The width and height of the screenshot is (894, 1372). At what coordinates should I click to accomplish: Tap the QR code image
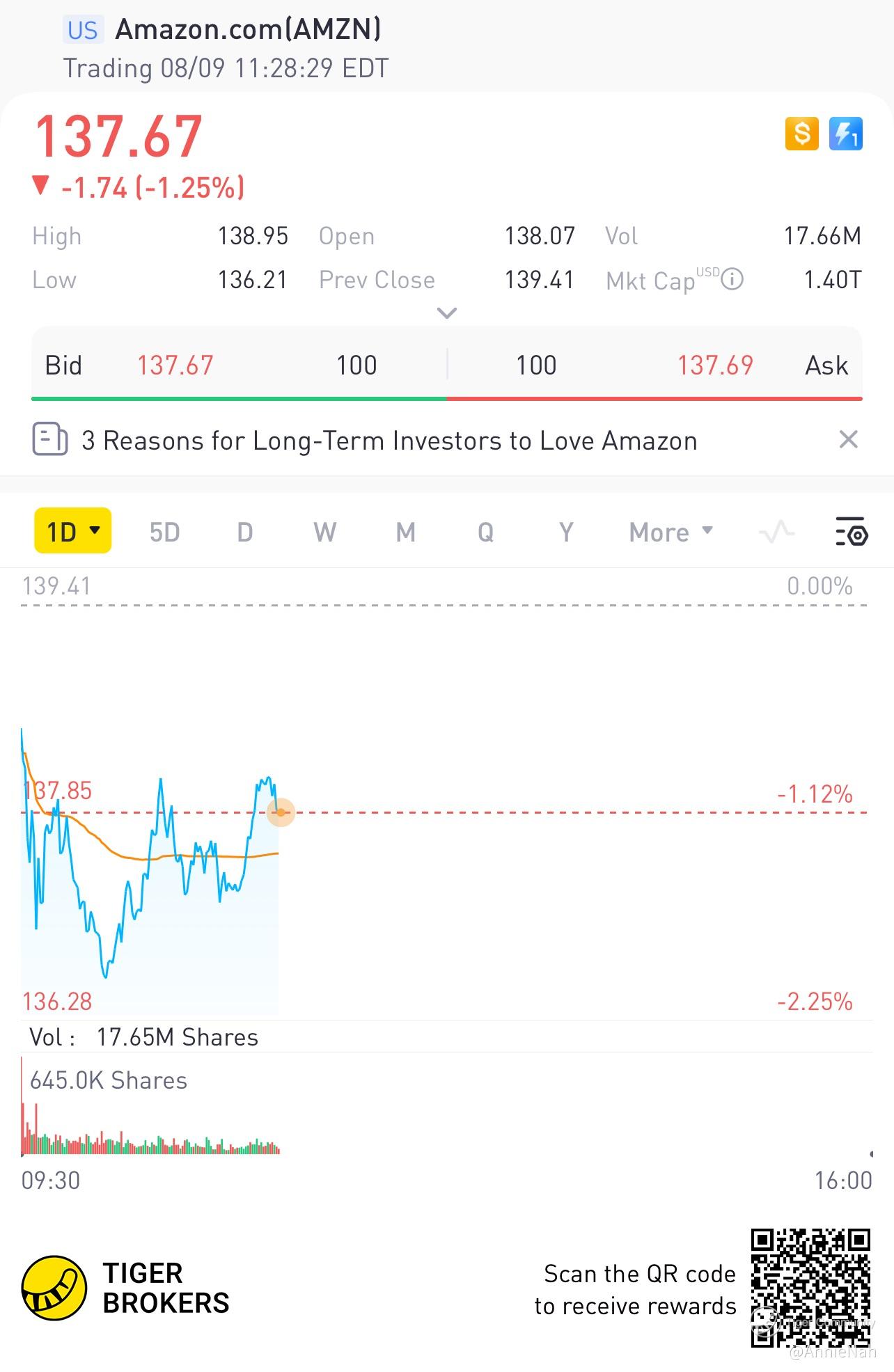[810, 1288]
